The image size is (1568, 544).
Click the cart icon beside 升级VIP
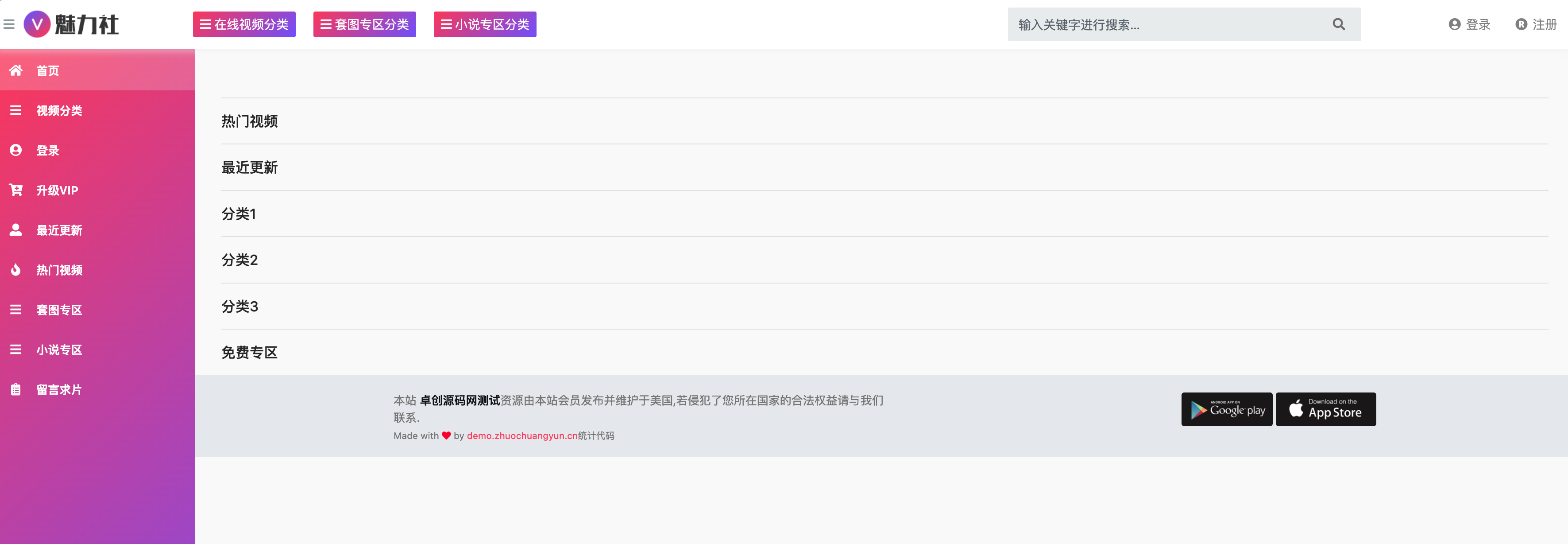[x=16, y=190]
